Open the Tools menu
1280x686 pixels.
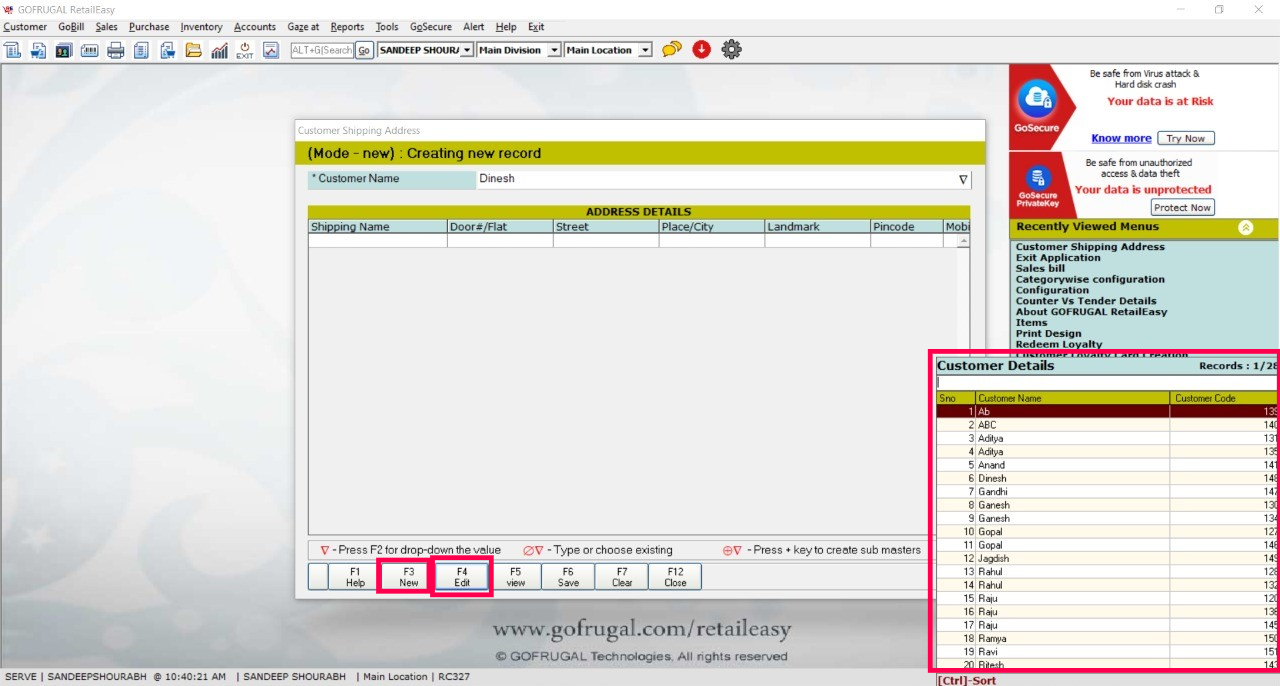387,27
